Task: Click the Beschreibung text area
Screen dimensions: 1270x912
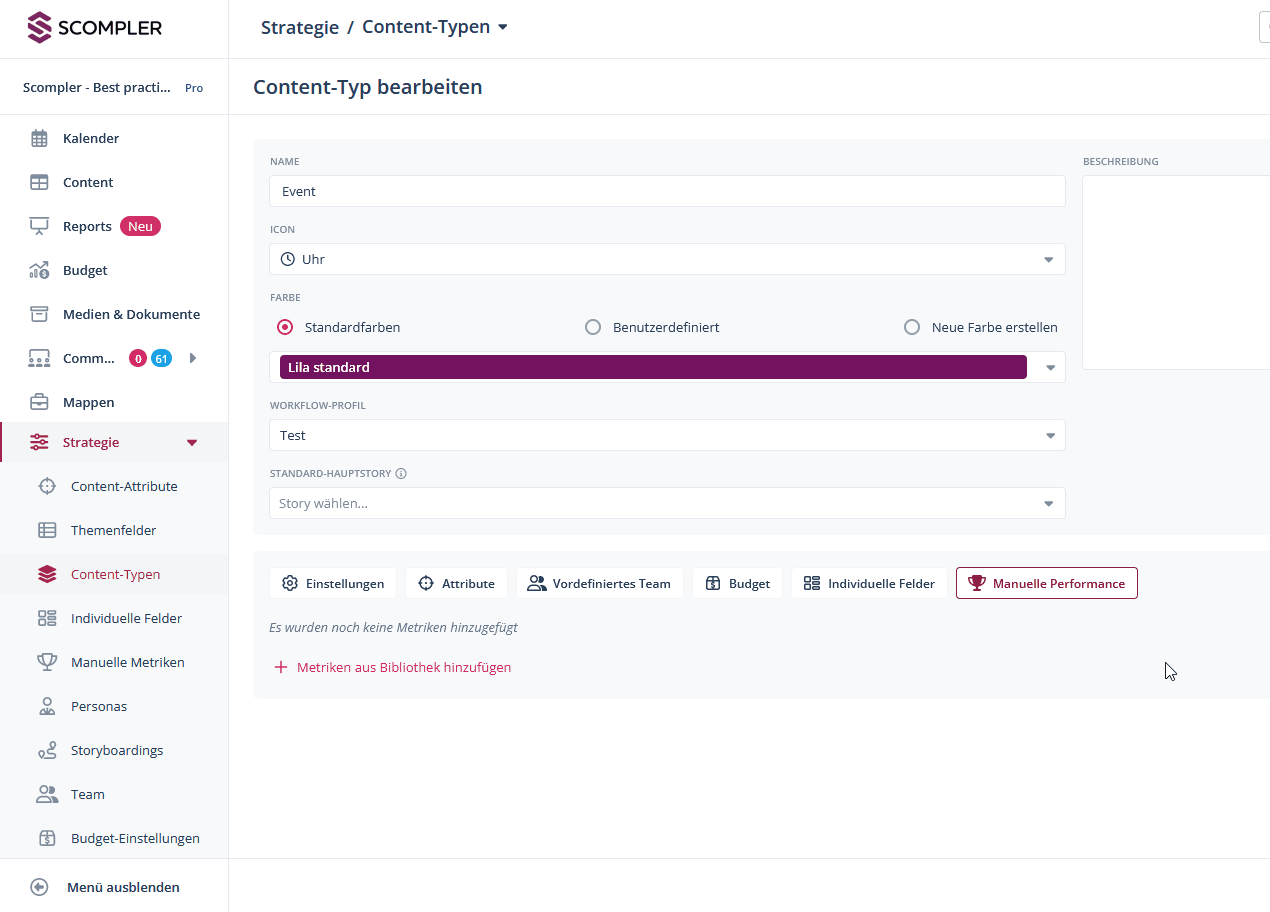Action: (x=1176, y=272)
